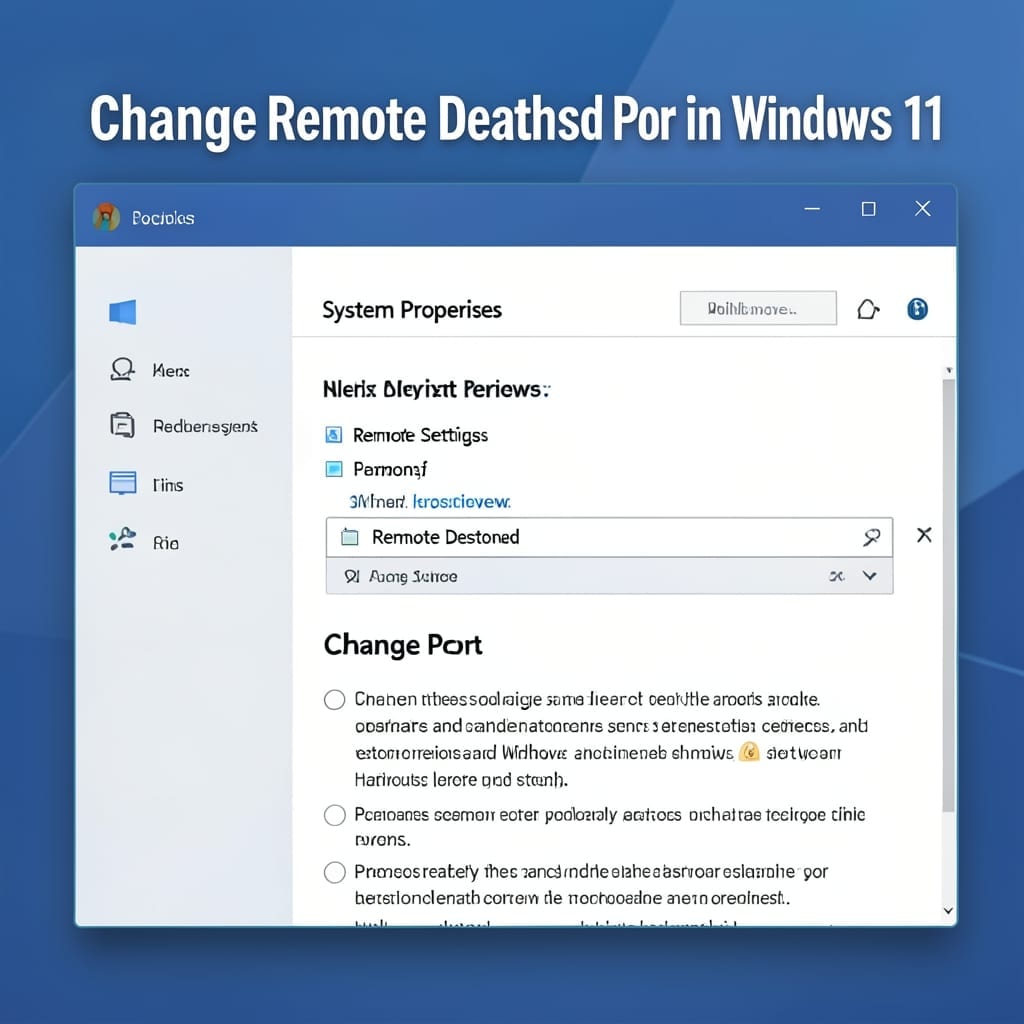1024x1024 pixels.
Task: Click the blue round icon in the header
Action: pos(918,308)
